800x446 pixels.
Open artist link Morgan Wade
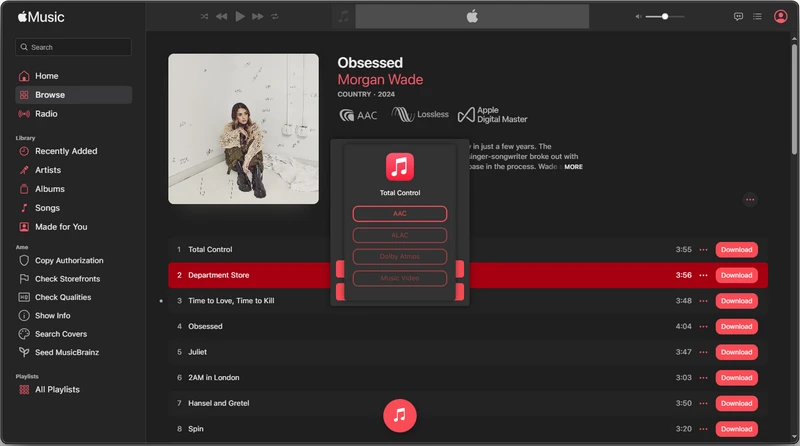380,80
